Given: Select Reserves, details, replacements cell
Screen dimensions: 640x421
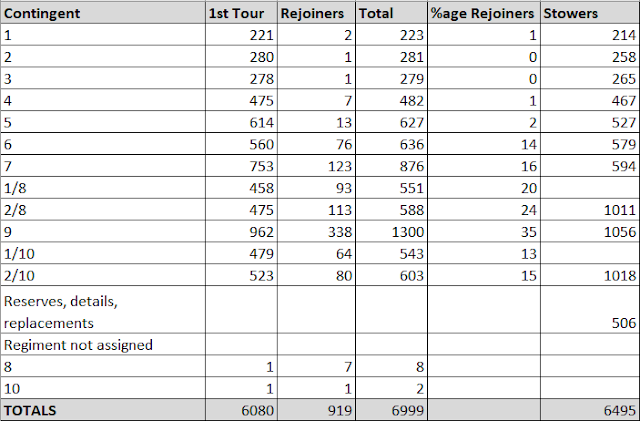Looking at the screenshot, I should 103,310.
